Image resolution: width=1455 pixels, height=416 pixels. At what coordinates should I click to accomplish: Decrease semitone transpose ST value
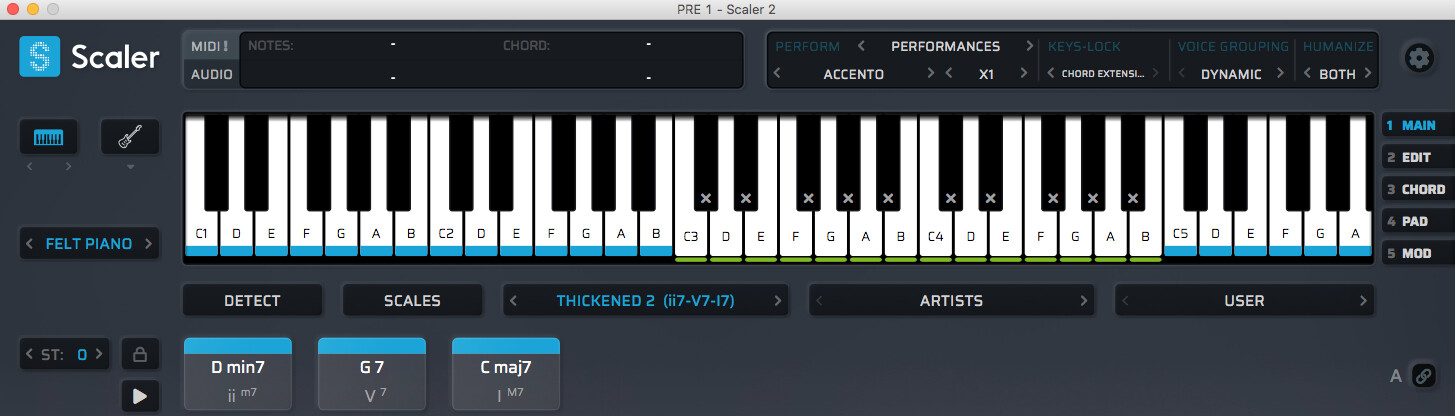coord(30,354)
